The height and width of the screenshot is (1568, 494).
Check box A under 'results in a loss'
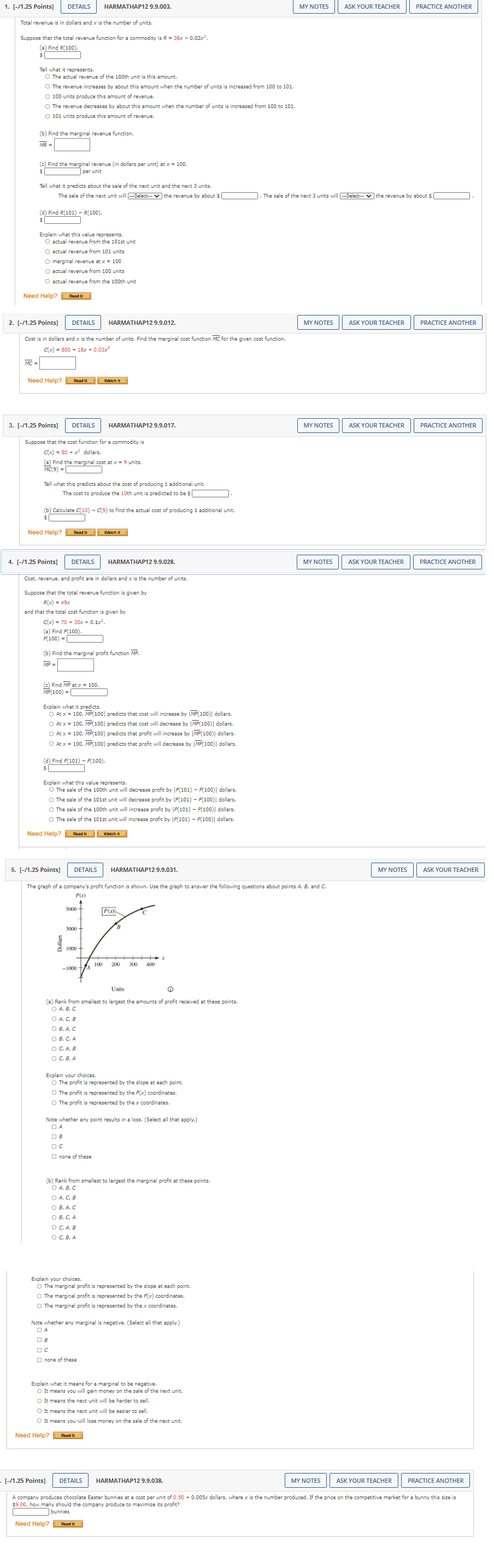click(54, 1127)
